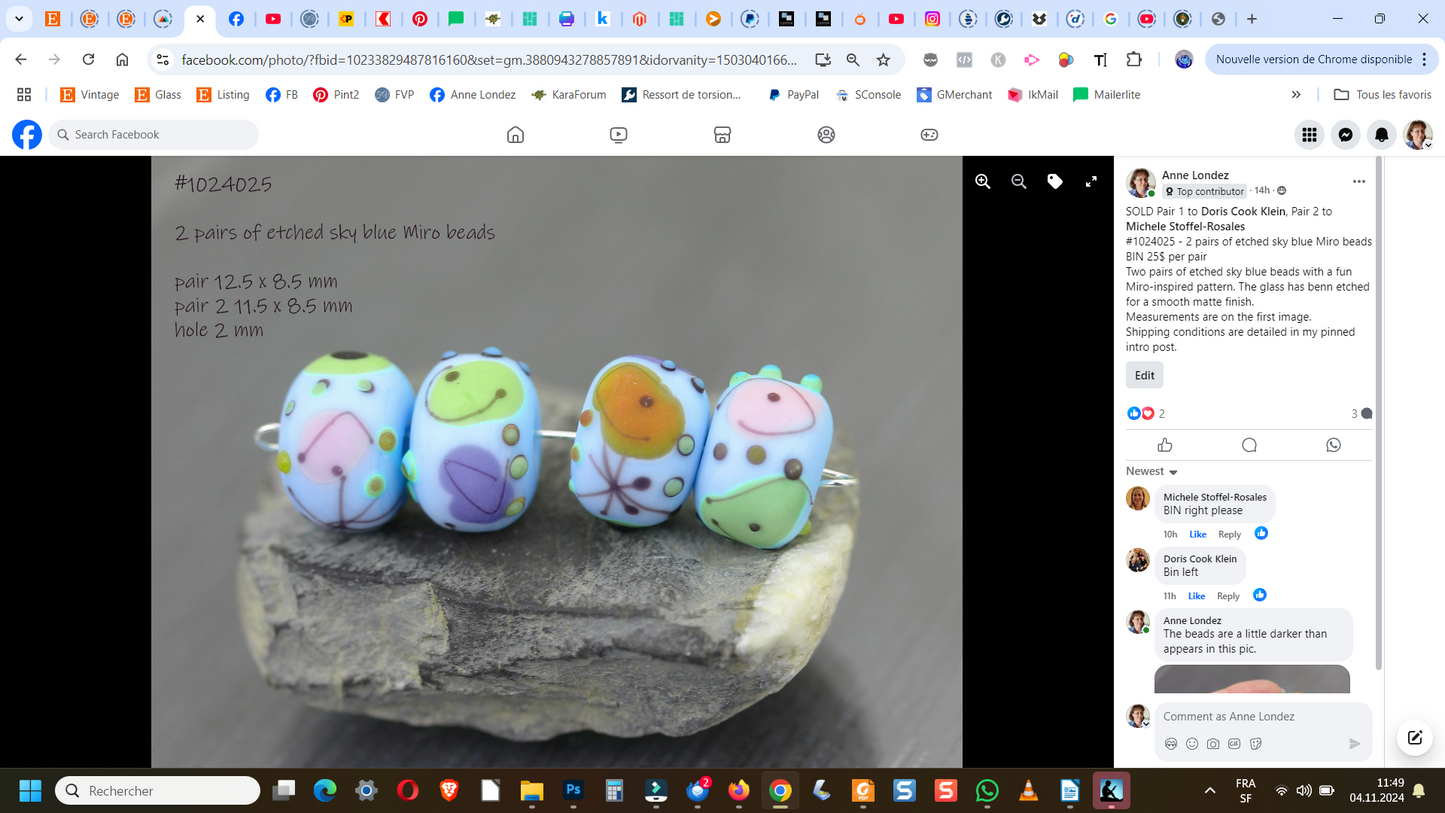This screenshot has width=1445, height=813.
Task: Open Listing bookmark
Action: 223,94
